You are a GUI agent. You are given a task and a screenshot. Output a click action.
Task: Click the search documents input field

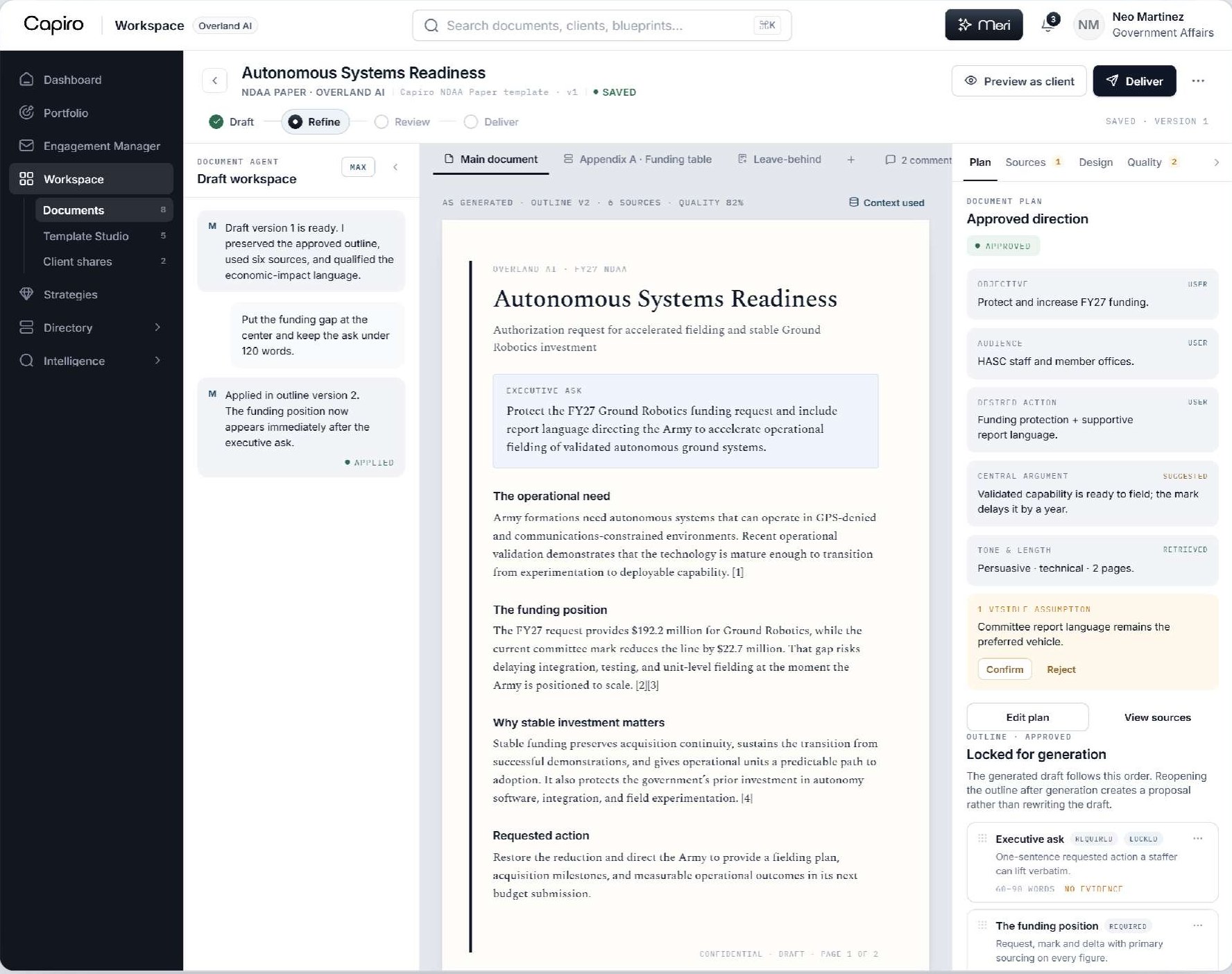[601, 26]
